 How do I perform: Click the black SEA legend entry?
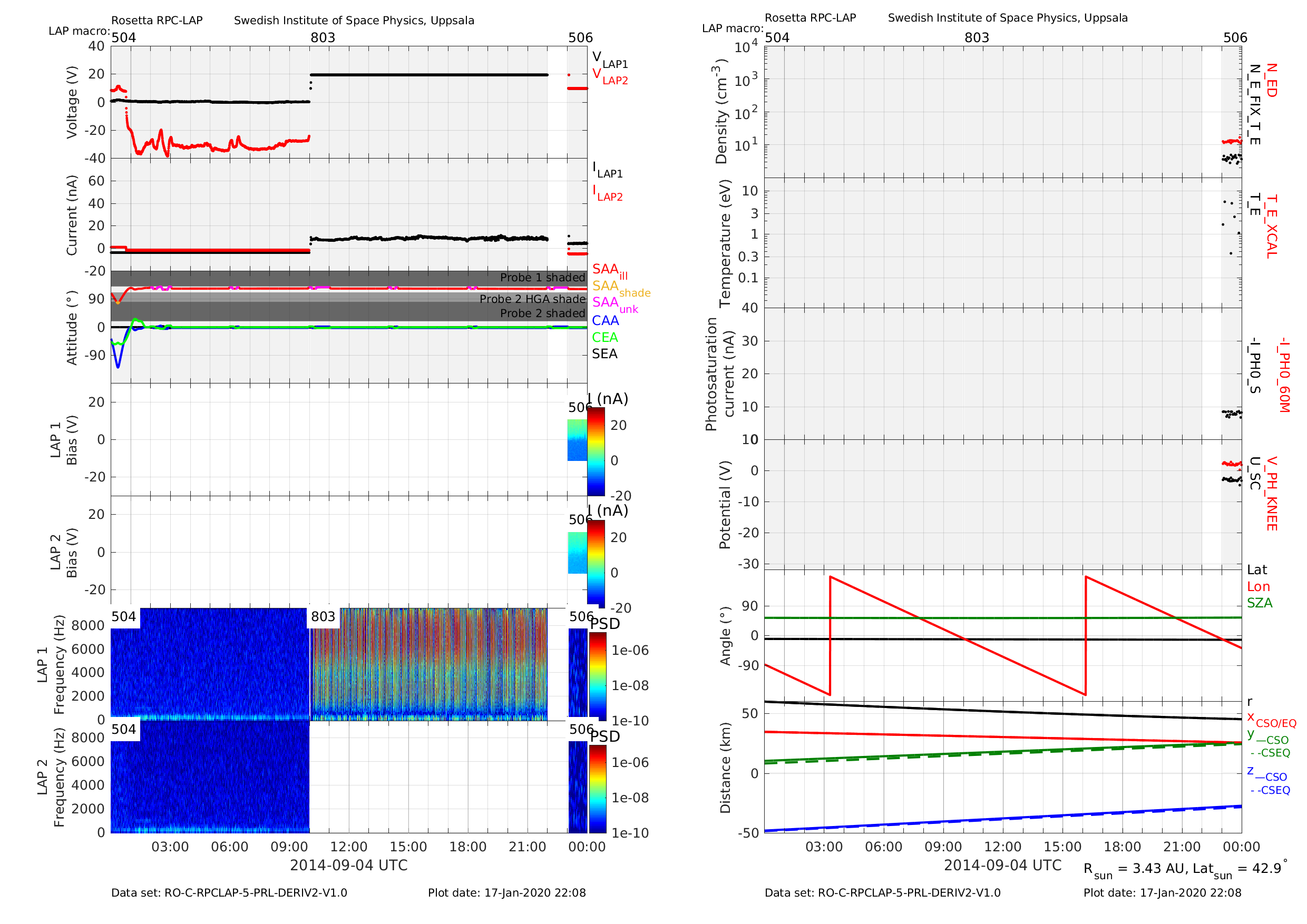[x=604, y=354]
